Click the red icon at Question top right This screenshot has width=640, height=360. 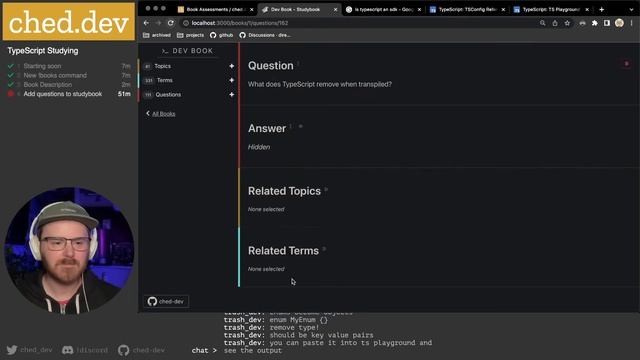click(627, 64)
